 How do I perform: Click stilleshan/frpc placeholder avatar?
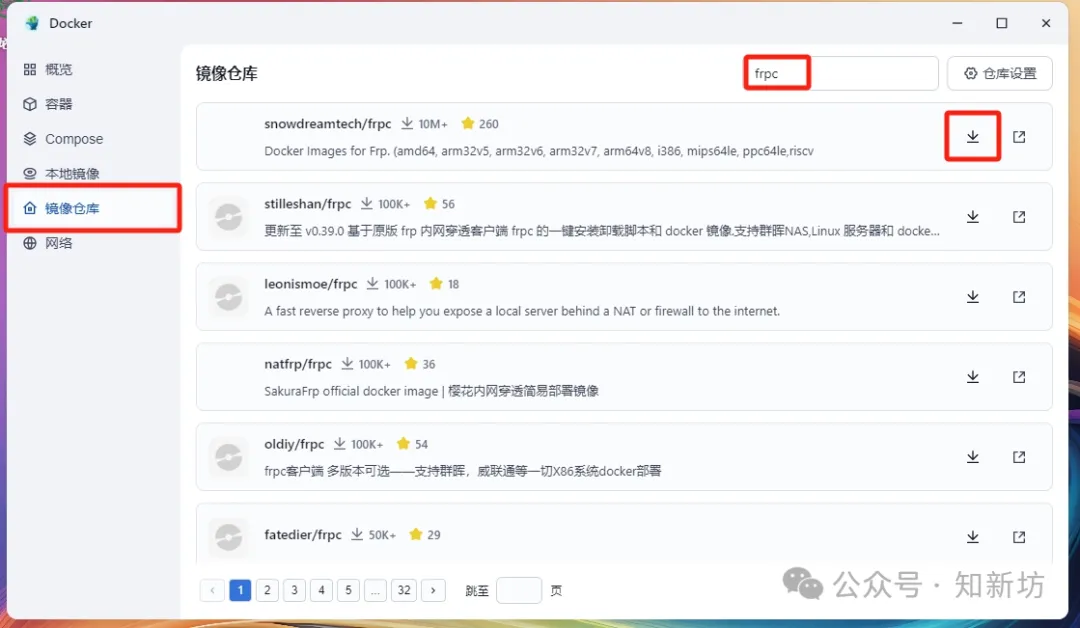(229, 217)
